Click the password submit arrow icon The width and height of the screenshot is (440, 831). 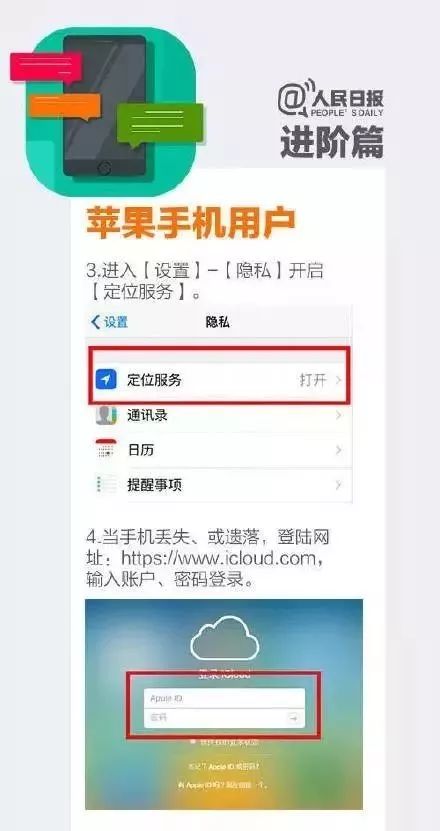[293, 718]
